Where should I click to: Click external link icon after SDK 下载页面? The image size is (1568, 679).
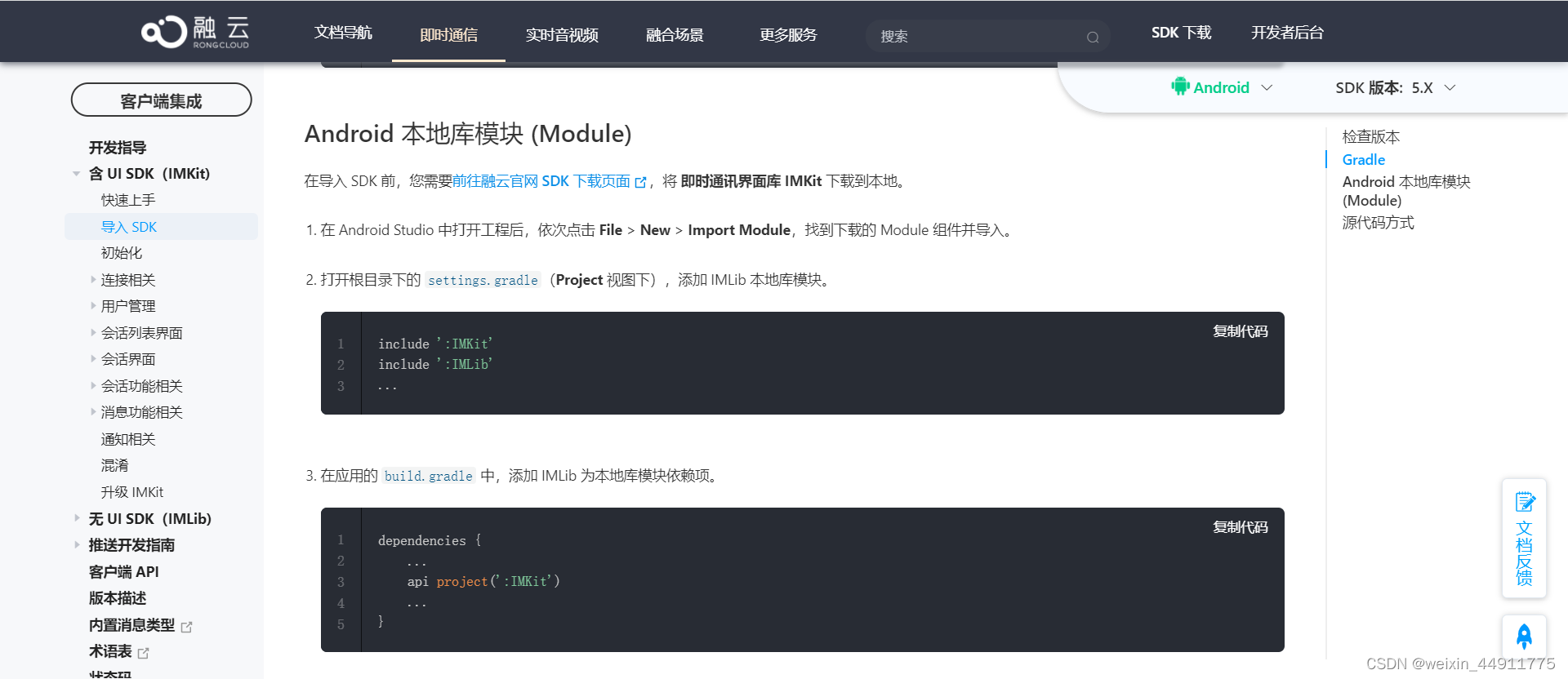point(640,182)
